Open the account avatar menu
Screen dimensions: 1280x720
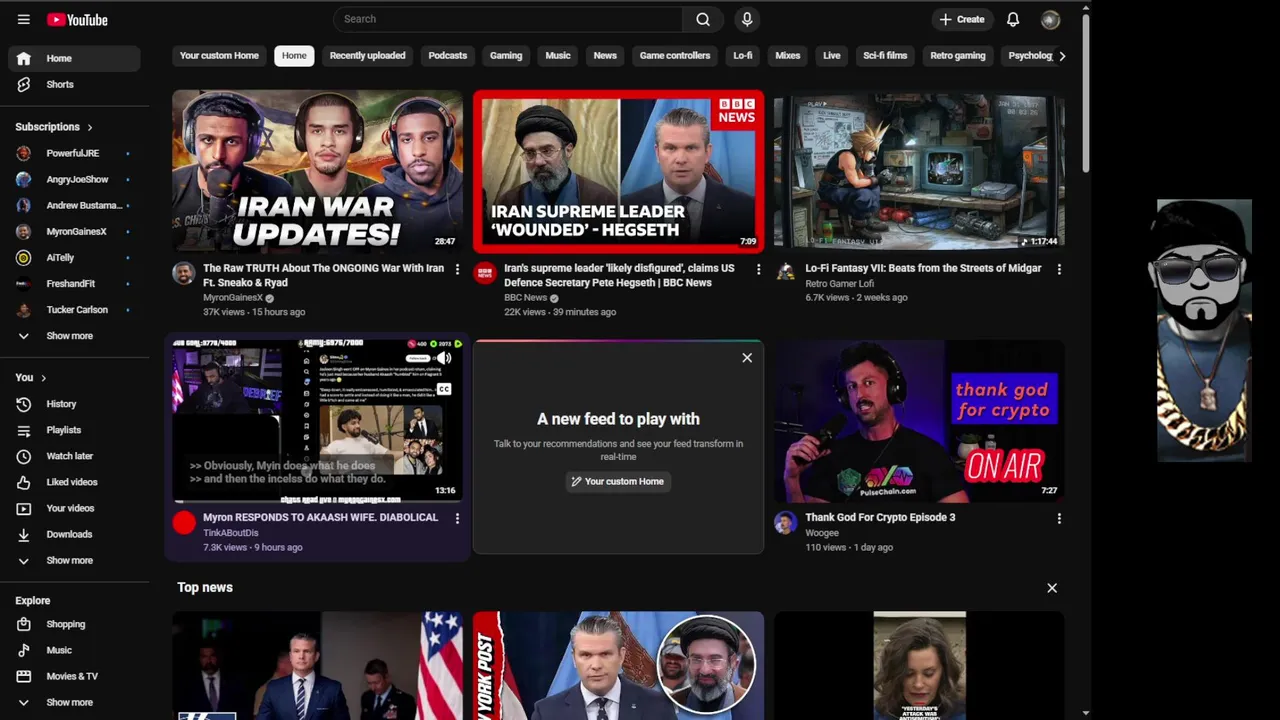(x=1050, y=19)
